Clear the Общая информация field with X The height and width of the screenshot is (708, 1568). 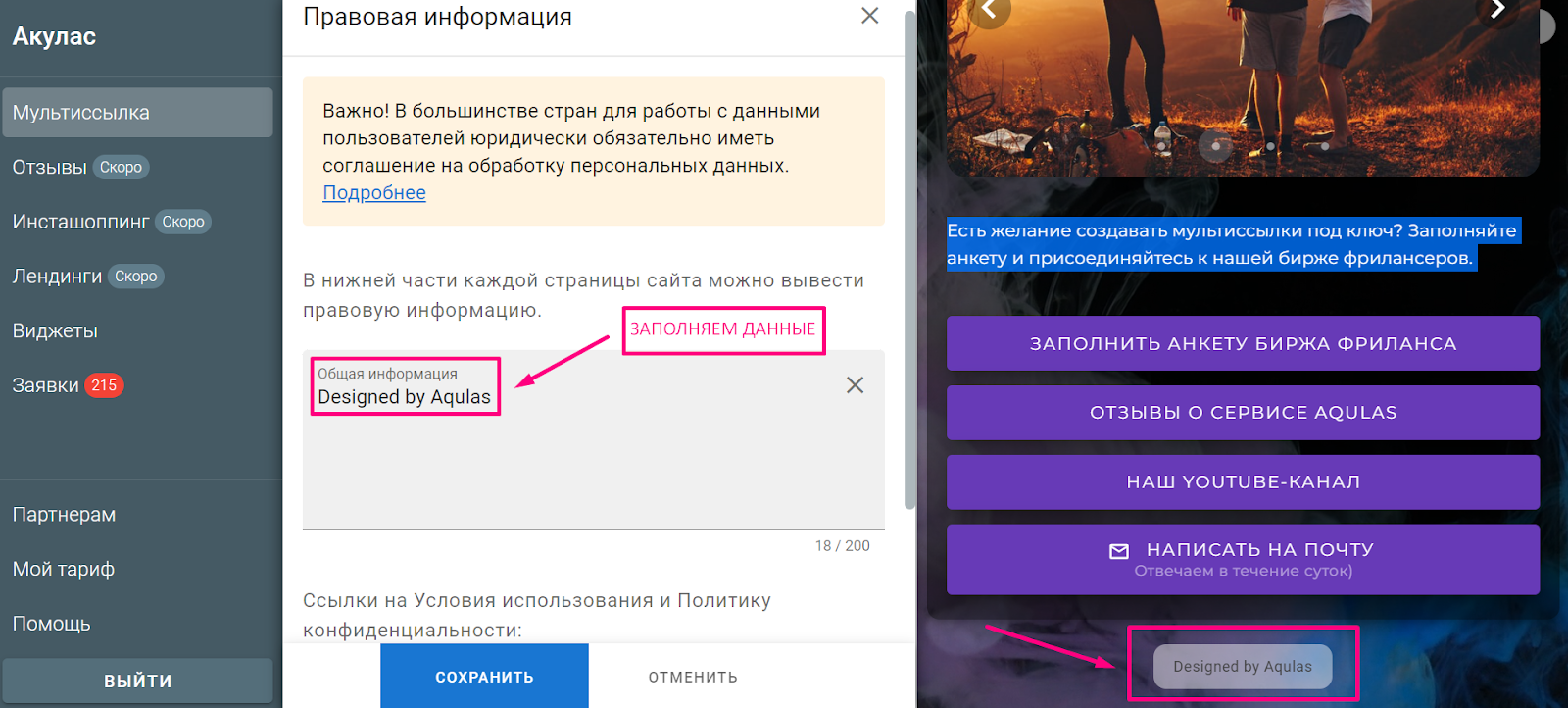tap(855, 385)
